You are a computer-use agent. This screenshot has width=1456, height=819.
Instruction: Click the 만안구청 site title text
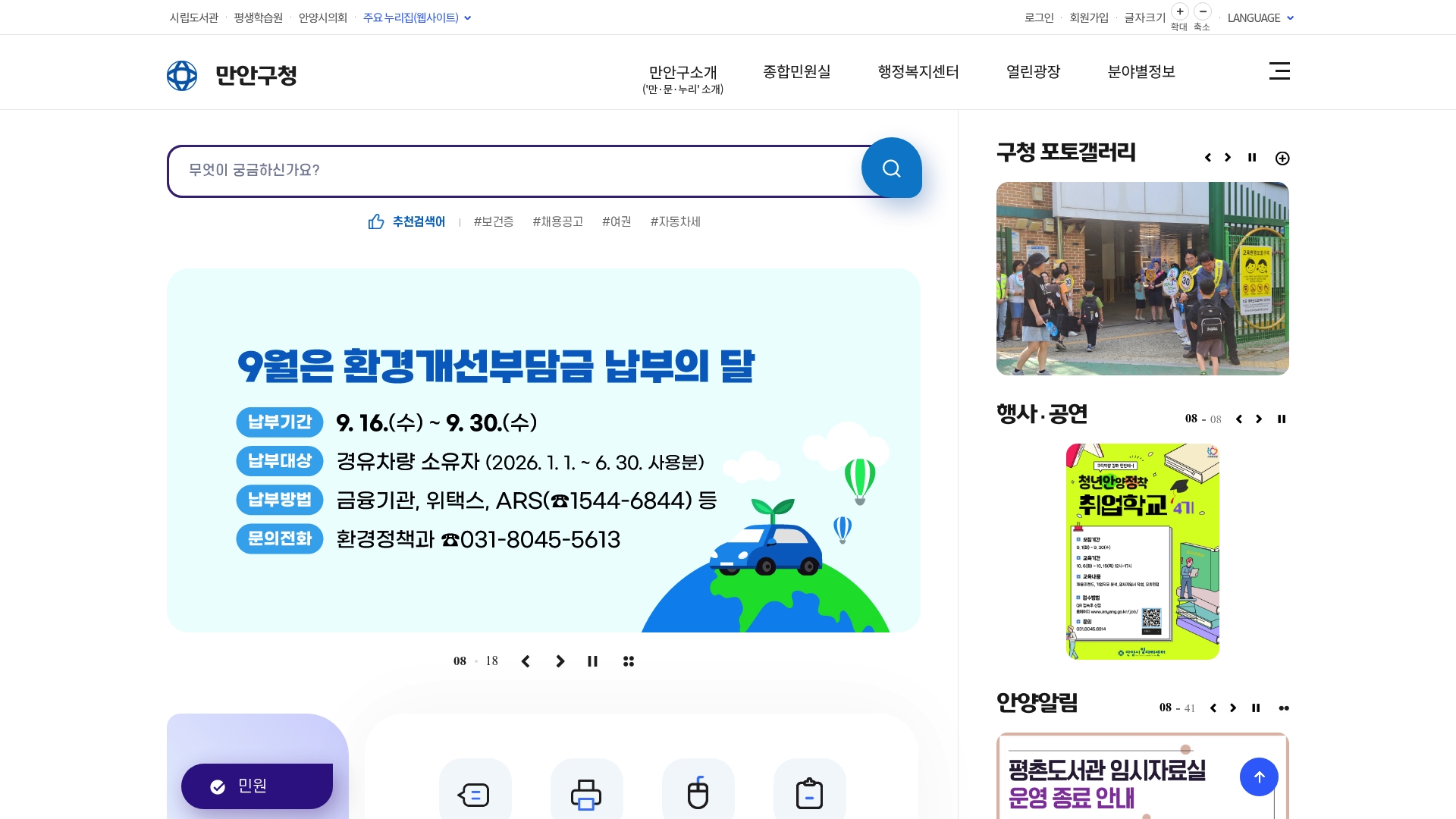click(x=256, y=75)
